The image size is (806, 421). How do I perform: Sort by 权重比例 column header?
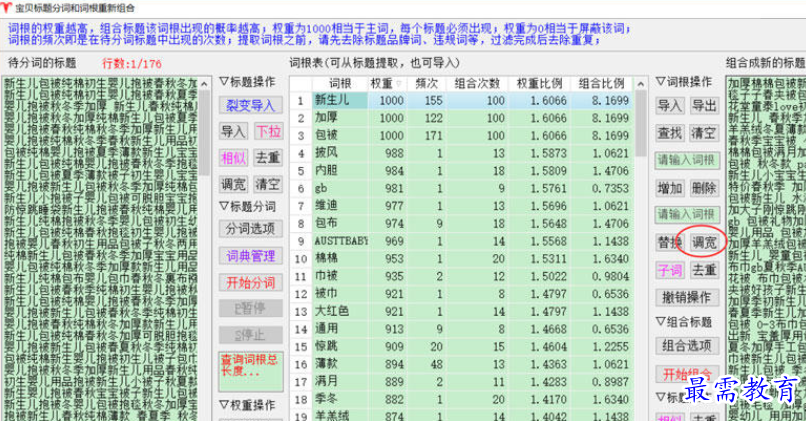tap(539, 84)
